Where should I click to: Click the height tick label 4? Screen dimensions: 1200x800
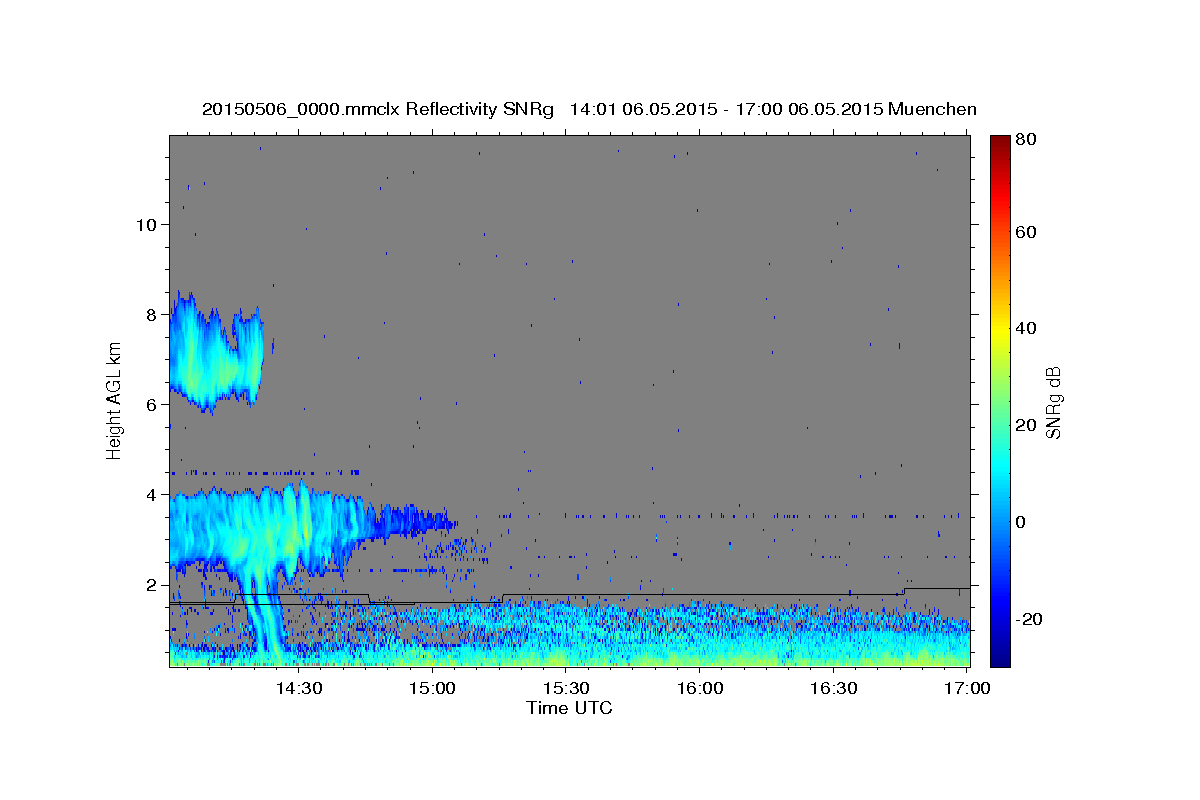coord(153,495)
